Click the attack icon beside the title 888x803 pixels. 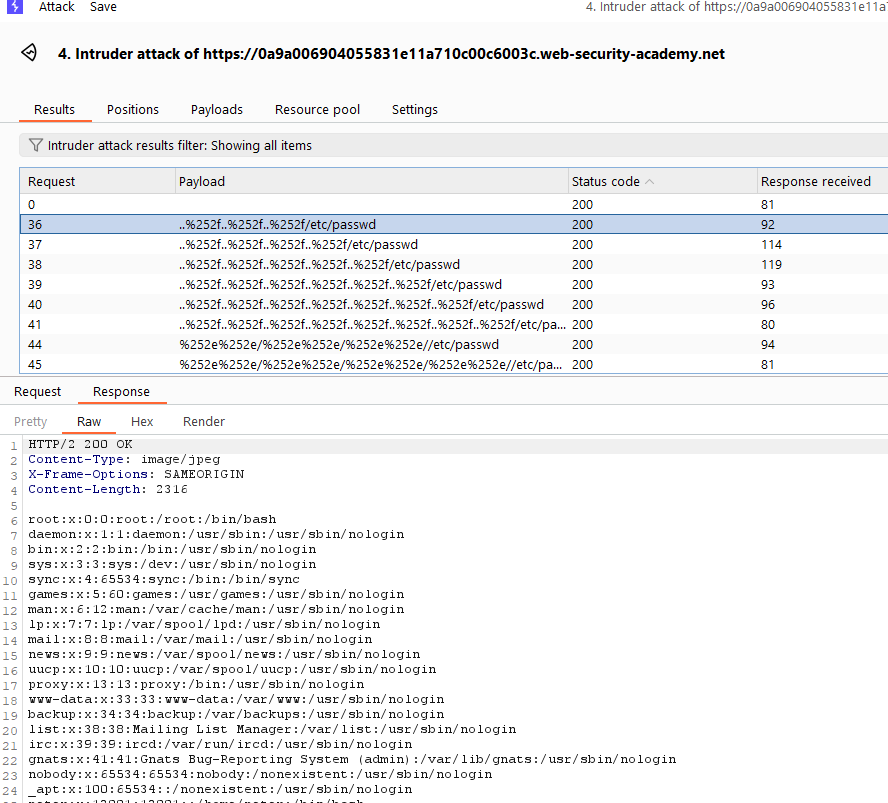click(29, 53)
